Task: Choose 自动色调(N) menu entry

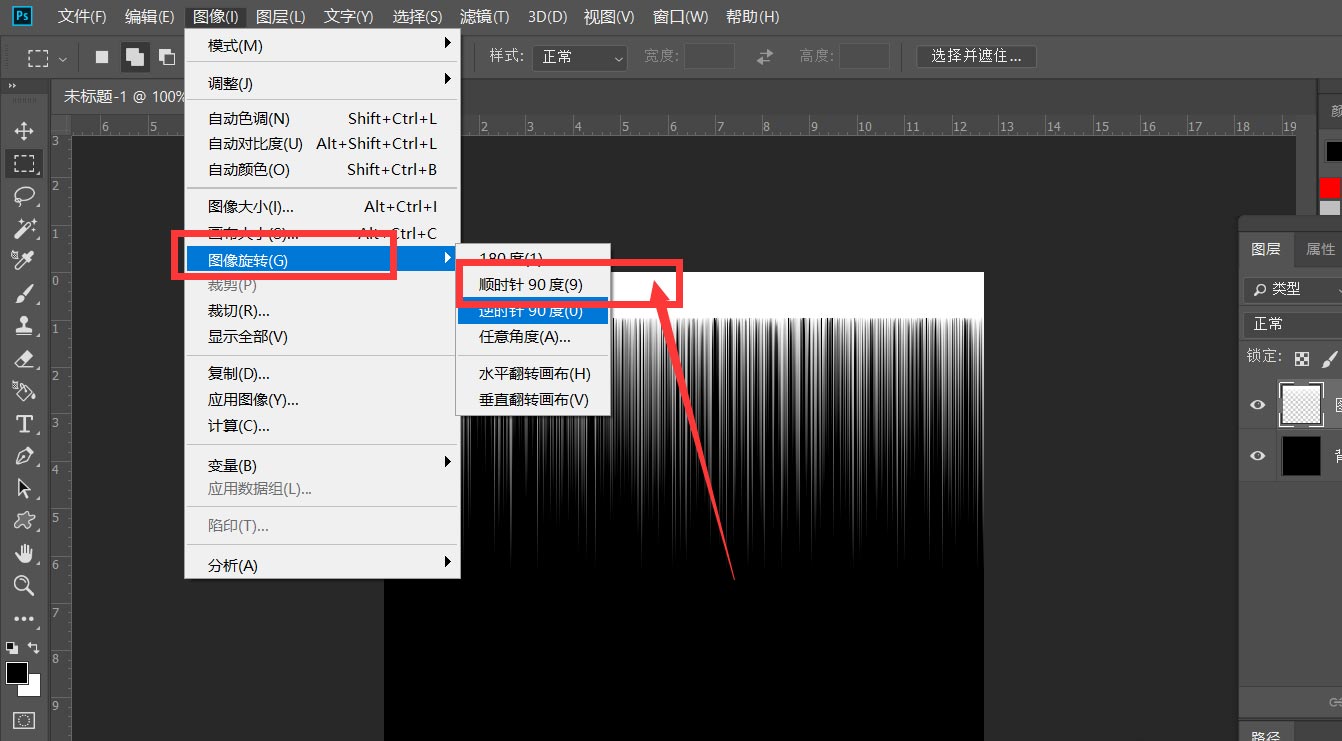Action: coord(322,118)
